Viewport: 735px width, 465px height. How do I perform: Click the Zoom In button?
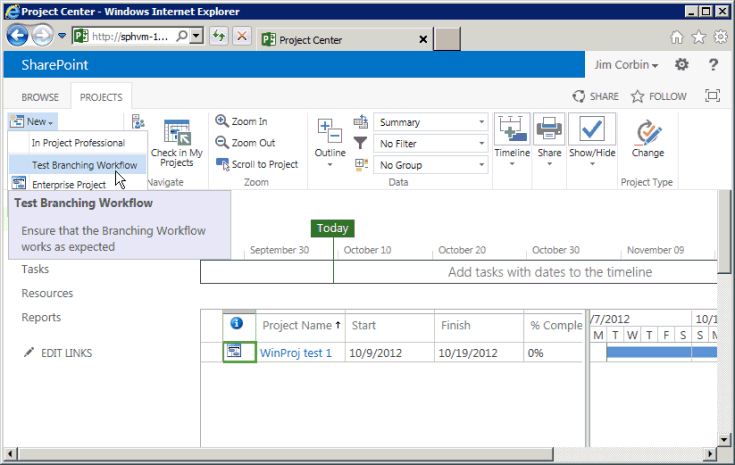click(x=241, y=121)
